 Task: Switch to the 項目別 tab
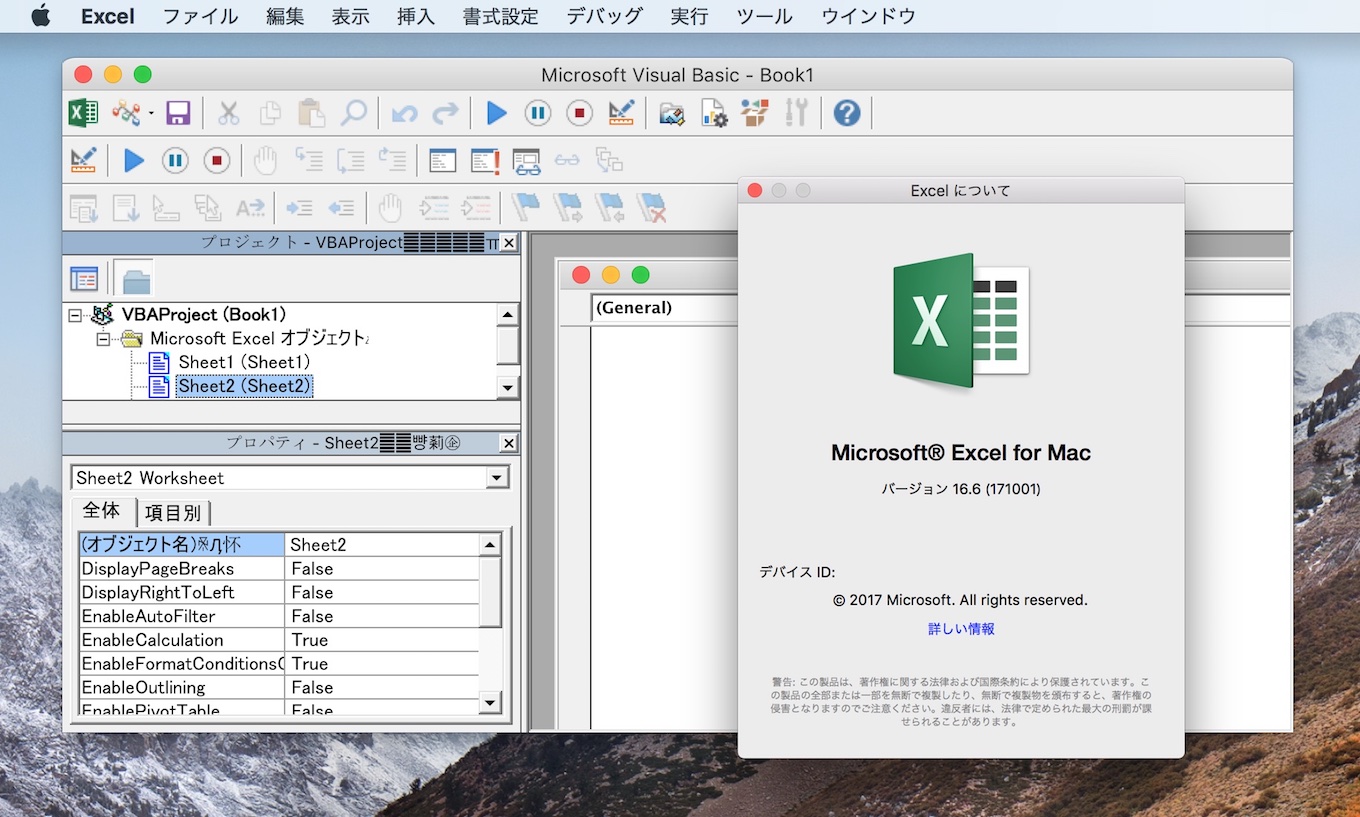point(173,513)
